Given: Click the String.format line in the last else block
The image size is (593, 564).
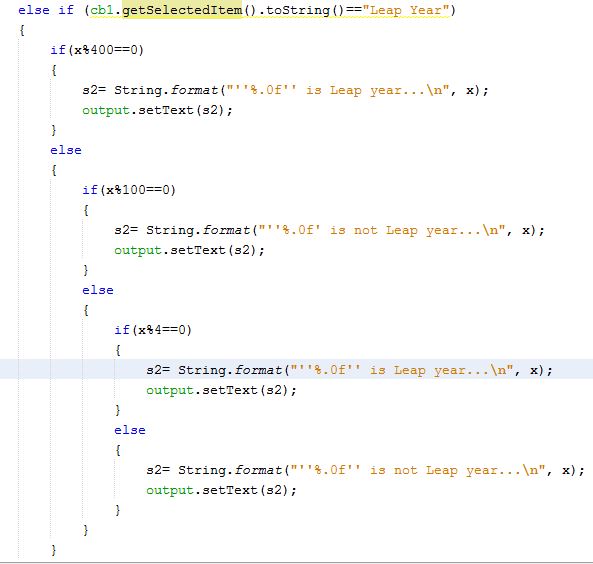Looking at the screenshot, I should coord(365,470).
